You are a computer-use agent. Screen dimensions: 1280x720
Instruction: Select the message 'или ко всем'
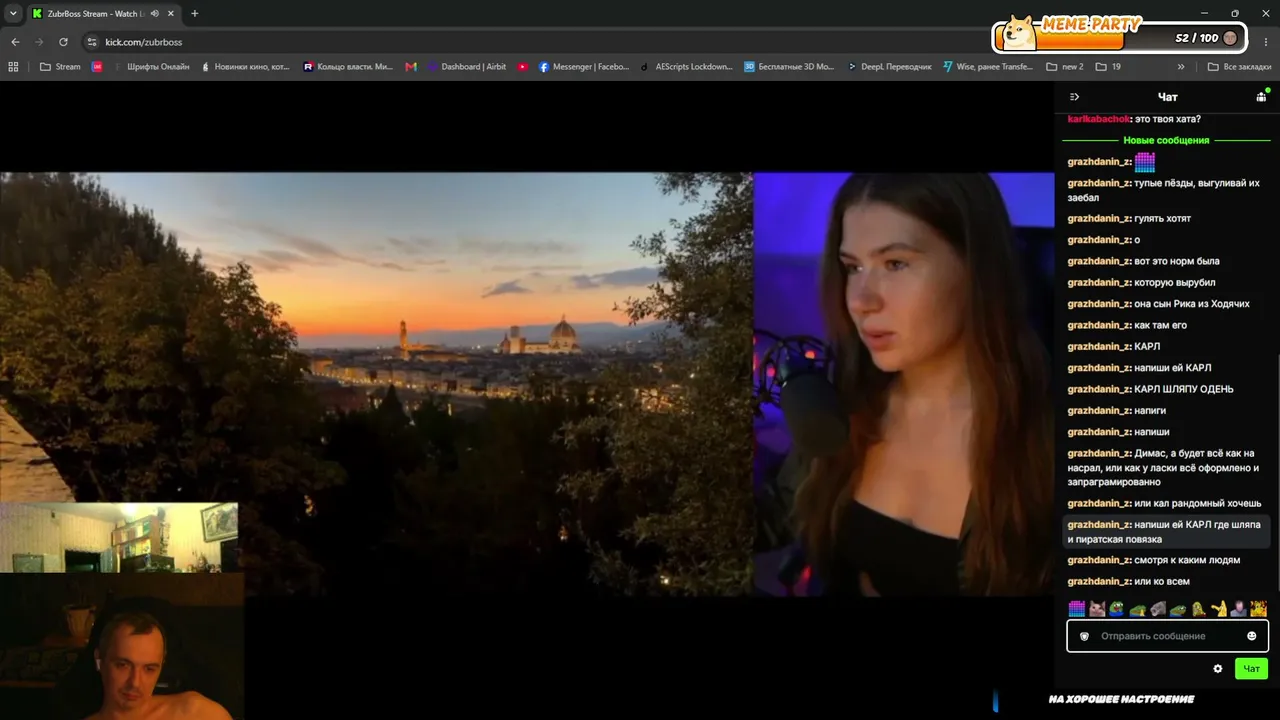[1162, 581]
